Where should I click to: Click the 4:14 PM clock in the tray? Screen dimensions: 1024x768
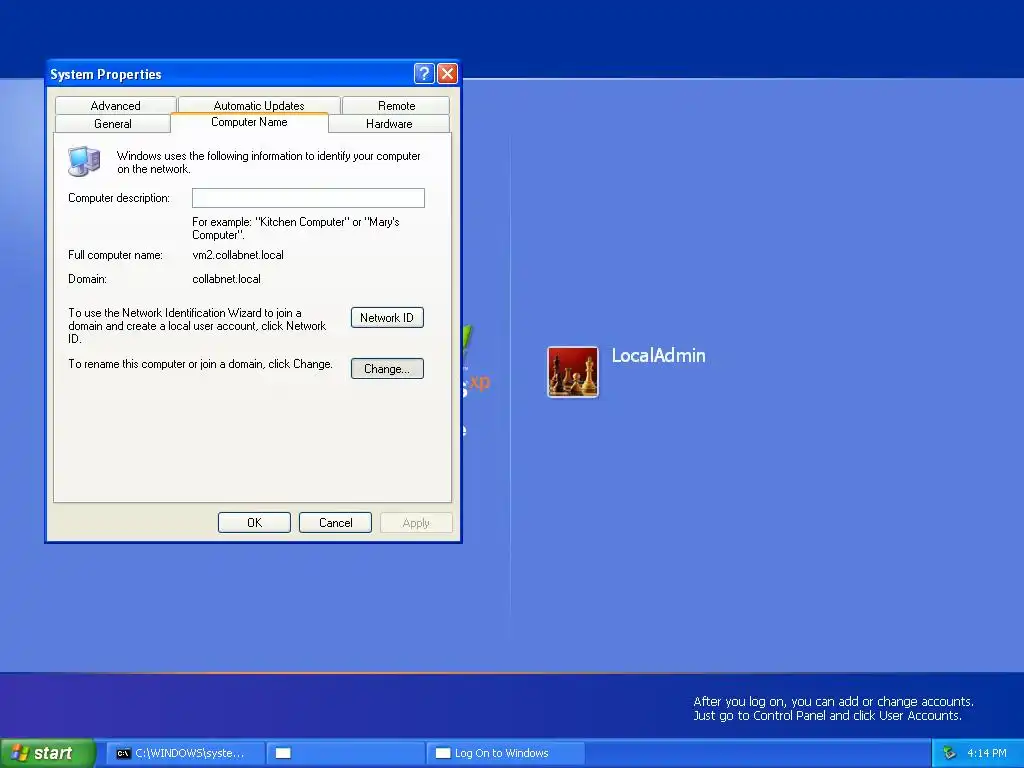(987, 753)
